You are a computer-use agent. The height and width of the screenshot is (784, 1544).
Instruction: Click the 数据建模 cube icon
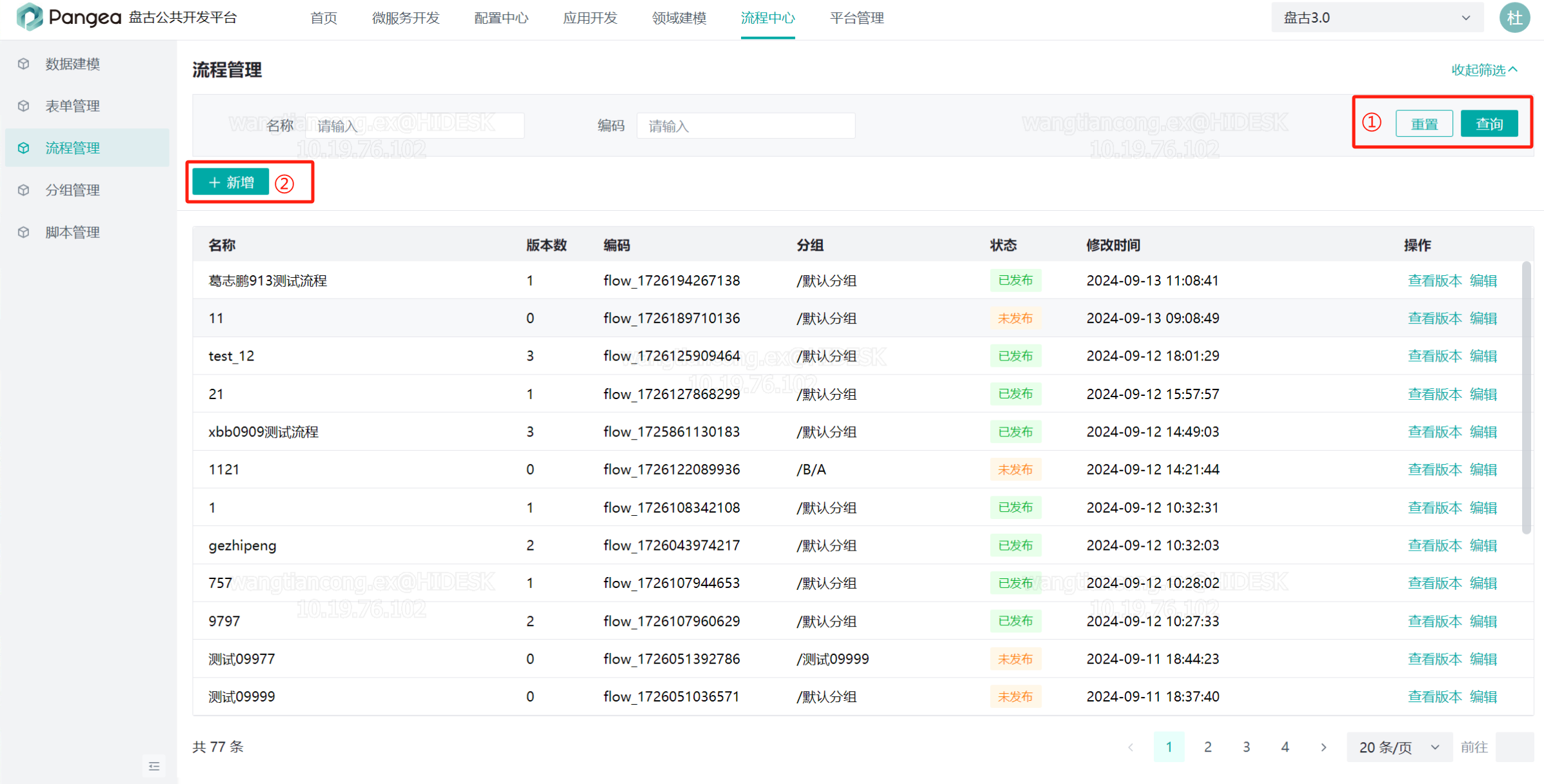pos(24,64)
